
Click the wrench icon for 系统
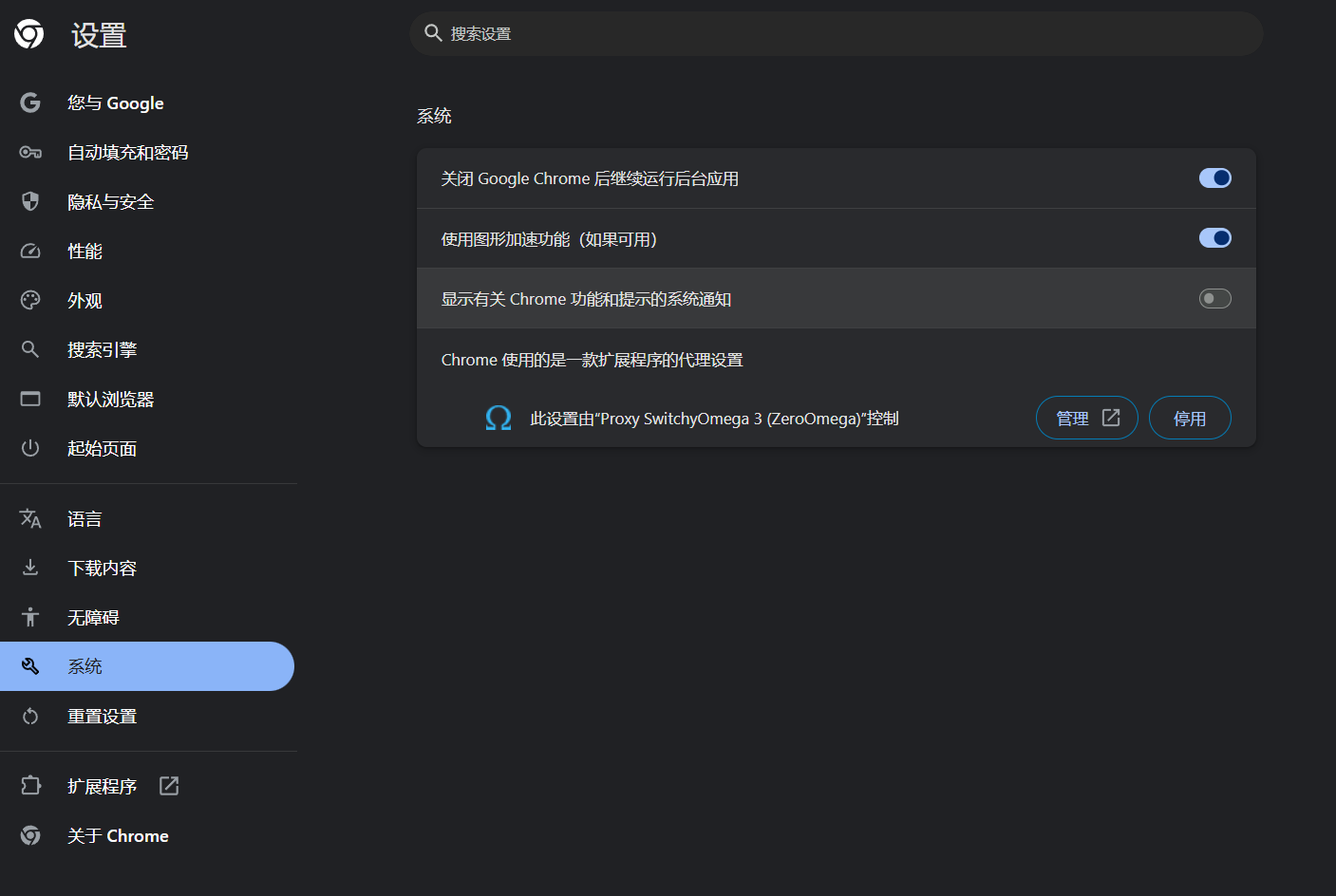click(x=30, y=666)
